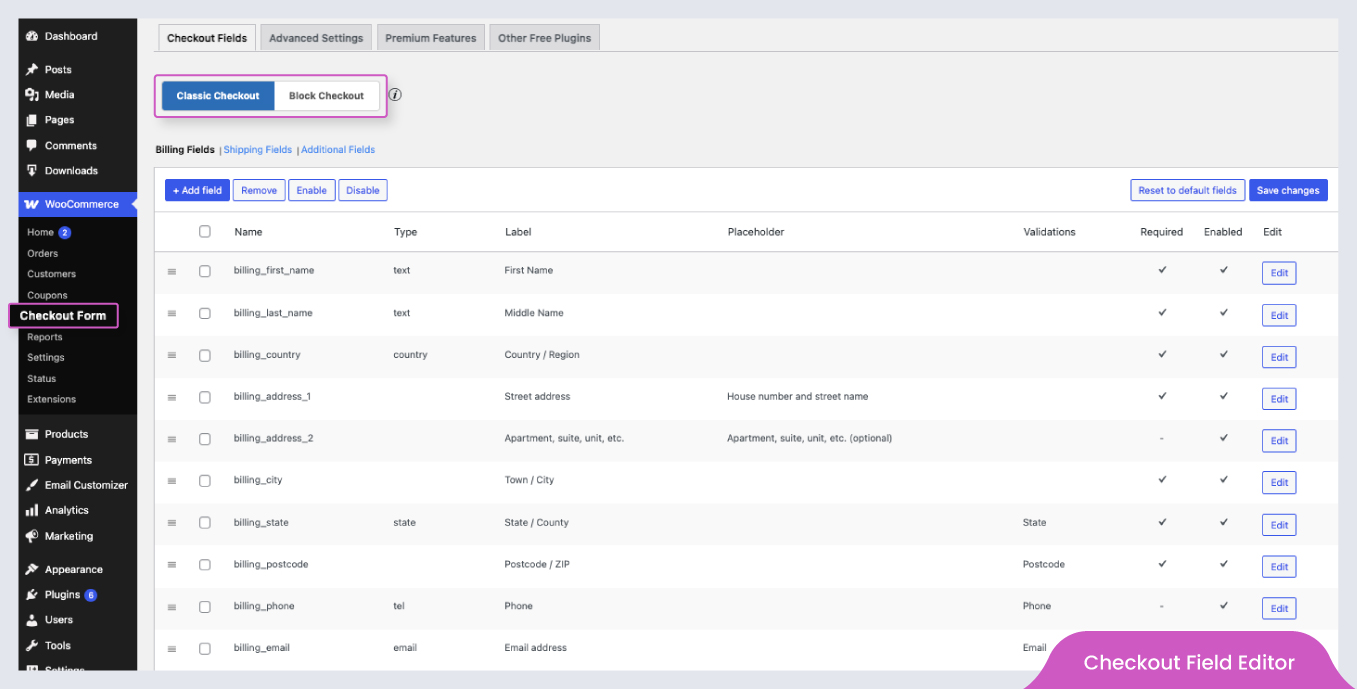1357x689 pixels.
Task: Check the billing_email row checkbox
Action: click(x=205, y=648)
